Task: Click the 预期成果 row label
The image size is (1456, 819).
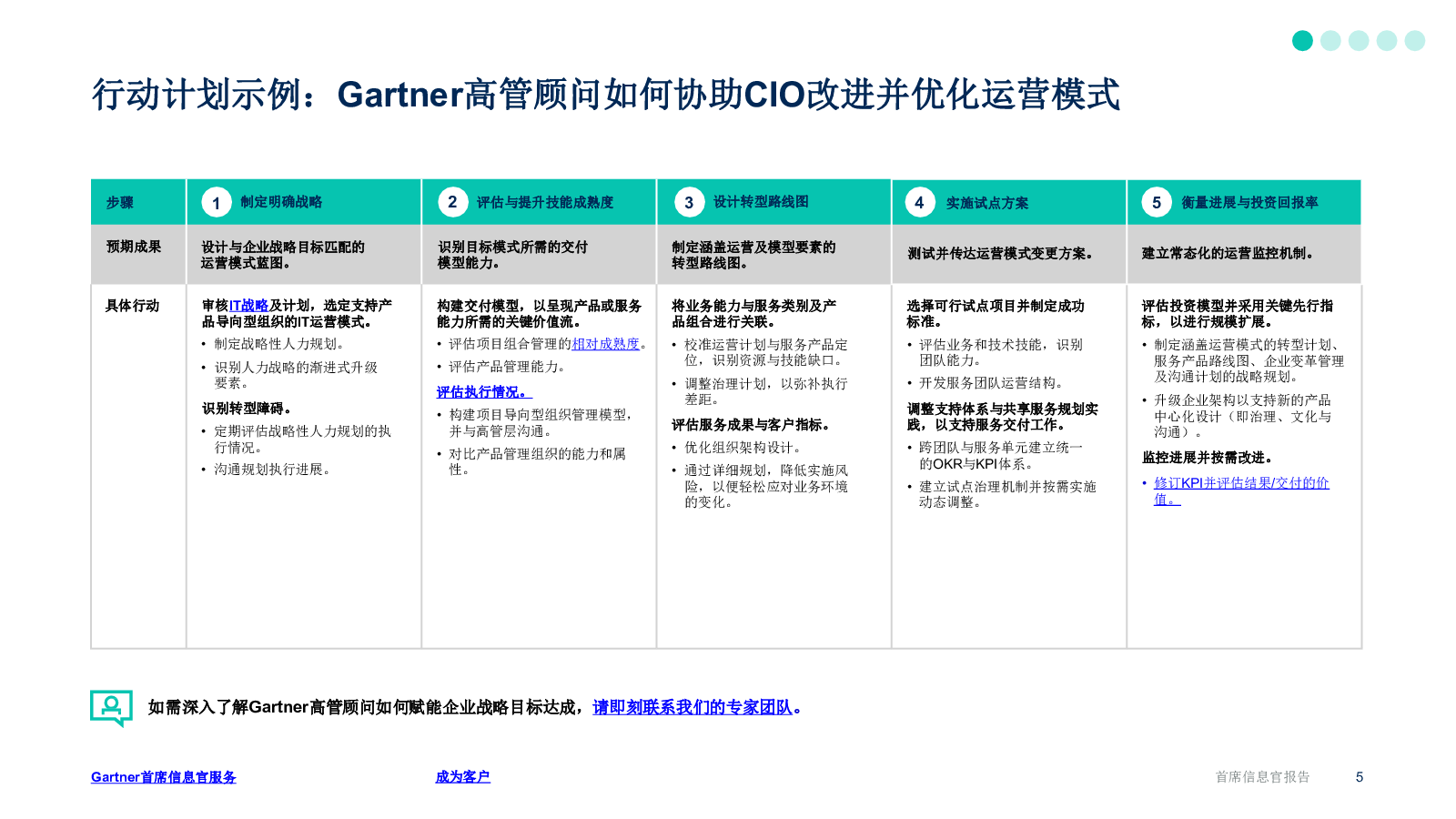Action: coord(134,247)
